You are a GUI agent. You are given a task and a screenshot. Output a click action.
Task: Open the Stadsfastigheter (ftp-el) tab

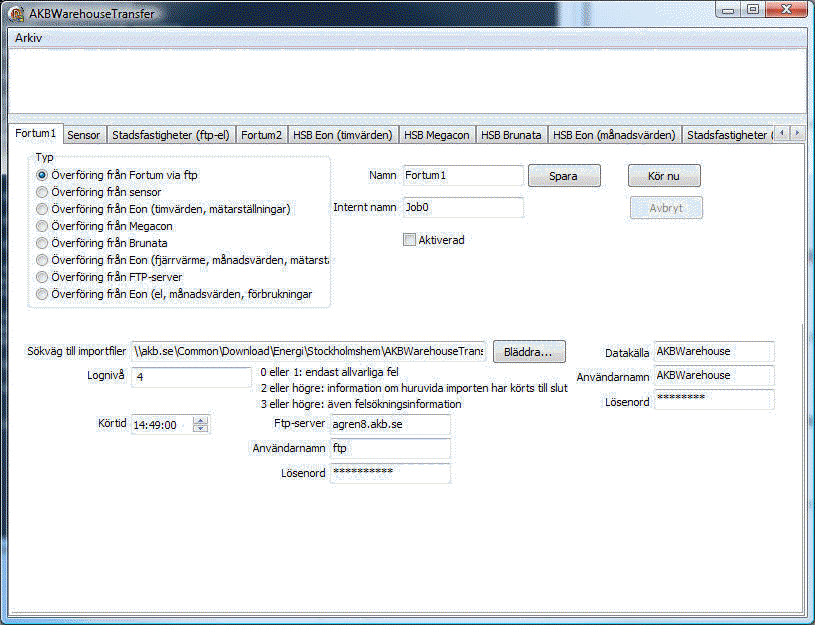[171, 135]
